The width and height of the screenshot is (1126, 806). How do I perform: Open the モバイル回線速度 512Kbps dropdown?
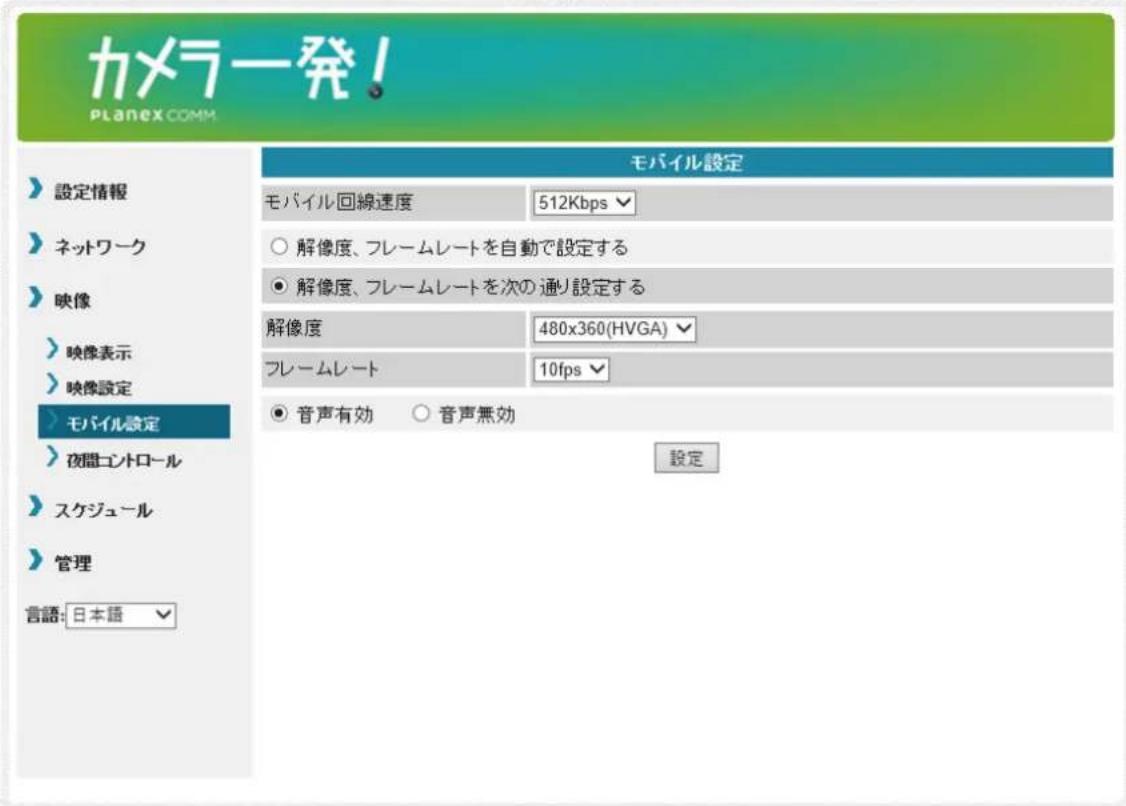(x=584, y=203)
